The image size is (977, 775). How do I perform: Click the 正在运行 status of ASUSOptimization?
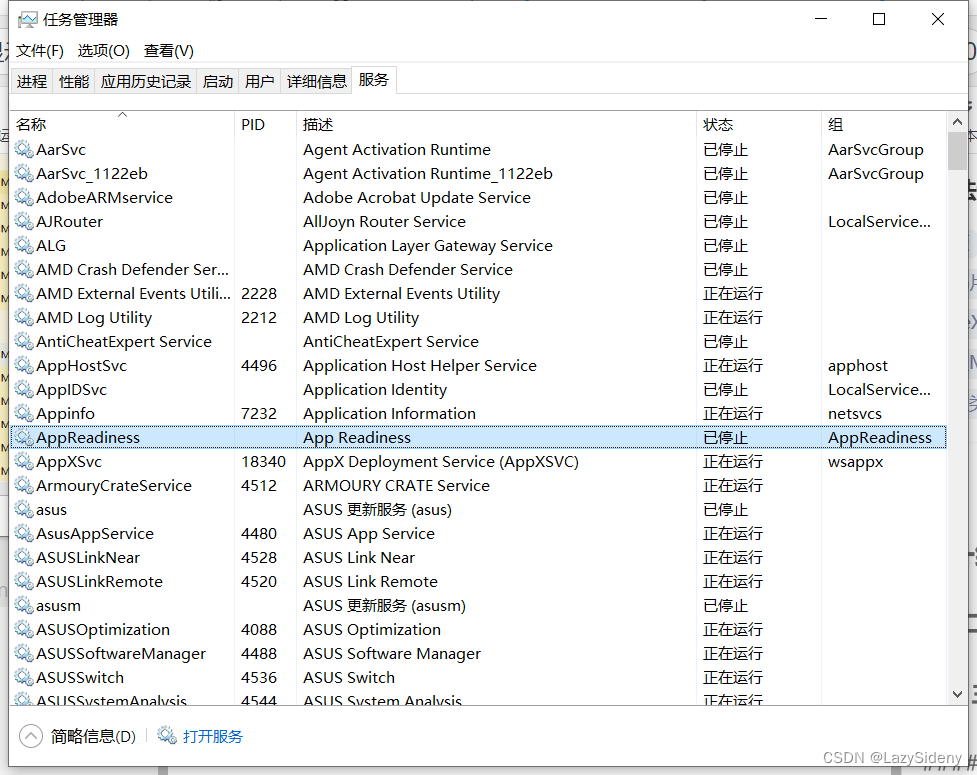coord(733,629)
